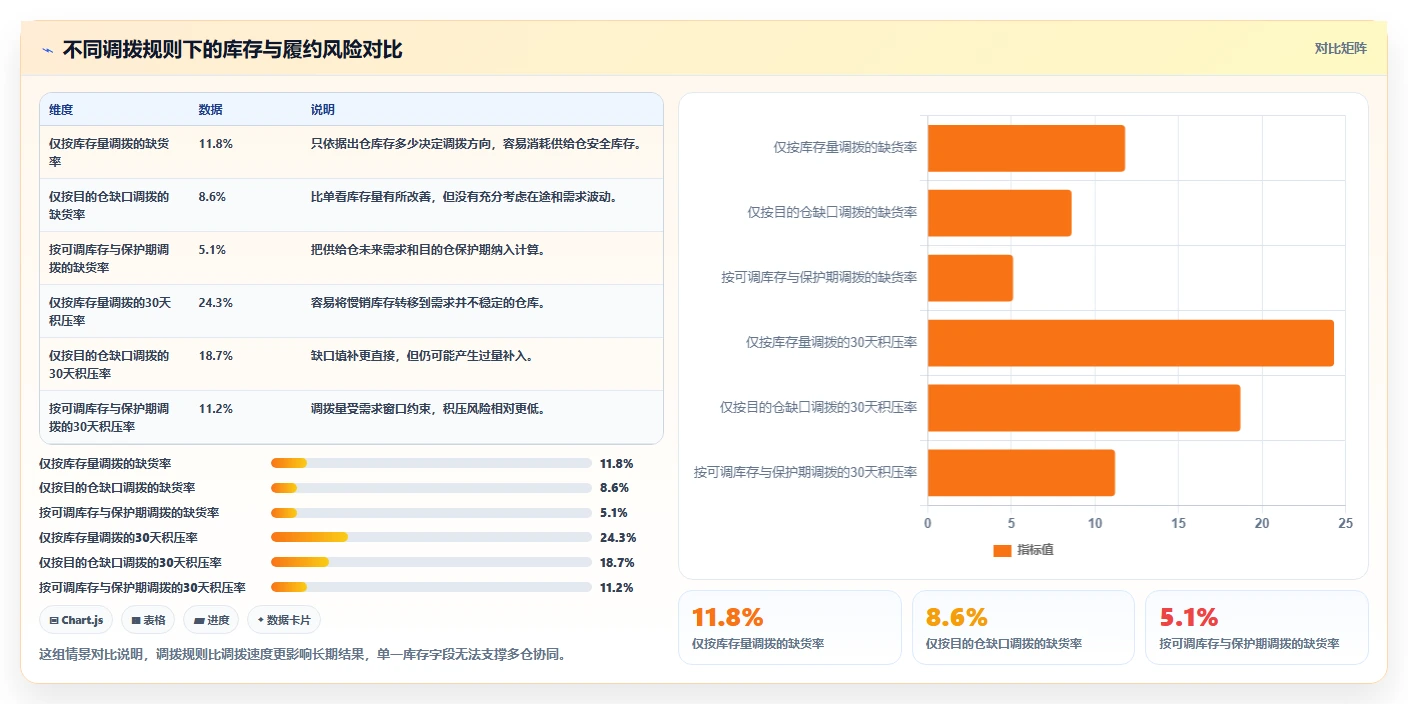
Task: Click the summary note starting 这组情景对比说明
Action: click(x=302, y=655)
